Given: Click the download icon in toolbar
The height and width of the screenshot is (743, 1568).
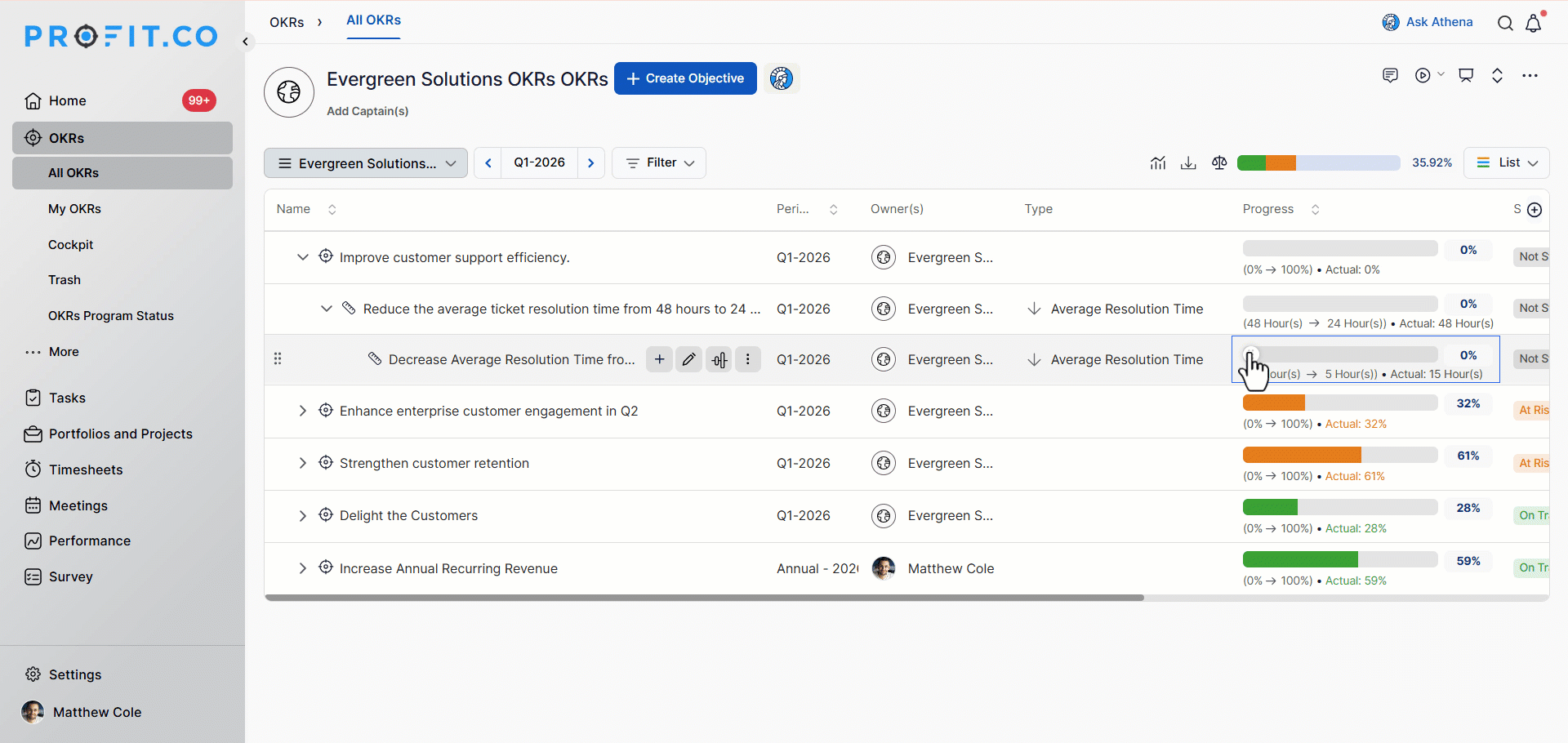Looking at the screenshot, I should (1188, 163).
